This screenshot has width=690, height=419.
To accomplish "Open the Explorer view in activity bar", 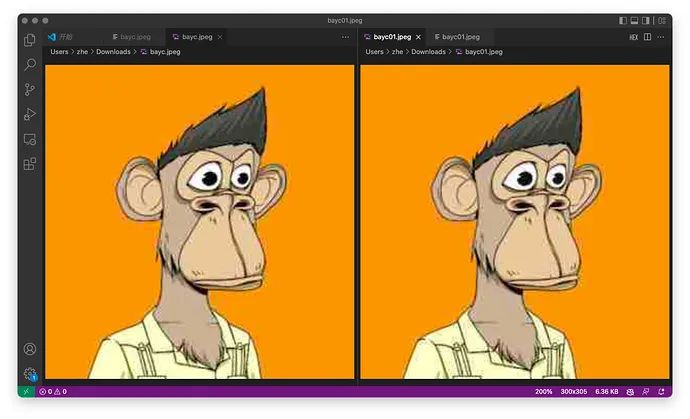I will (x=29, y=40).
